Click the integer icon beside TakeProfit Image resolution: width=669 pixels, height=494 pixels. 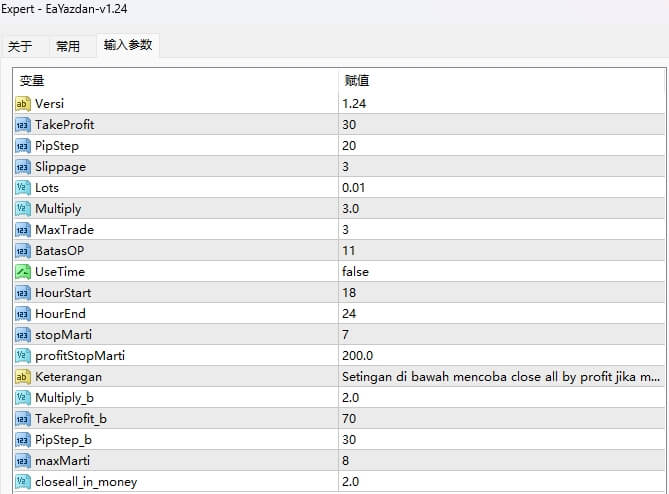23,125
